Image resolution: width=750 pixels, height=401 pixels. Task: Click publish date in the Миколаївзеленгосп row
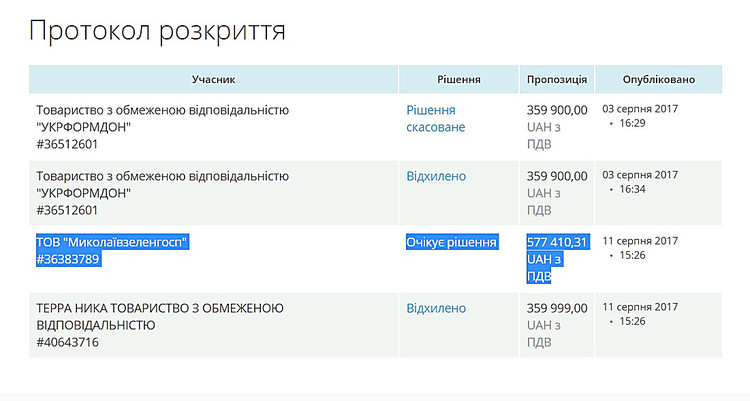click(x=640, y=240)
